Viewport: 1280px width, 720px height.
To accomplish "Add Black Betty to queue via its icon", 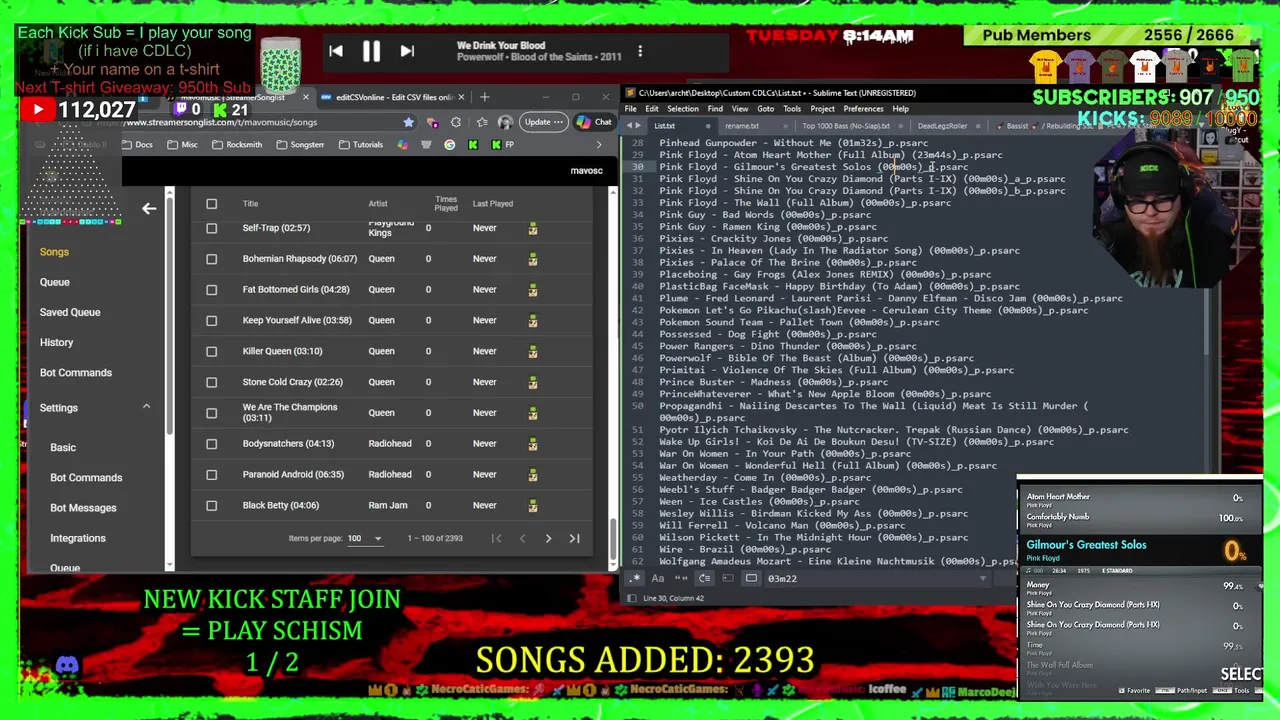I will click(533, 505).
